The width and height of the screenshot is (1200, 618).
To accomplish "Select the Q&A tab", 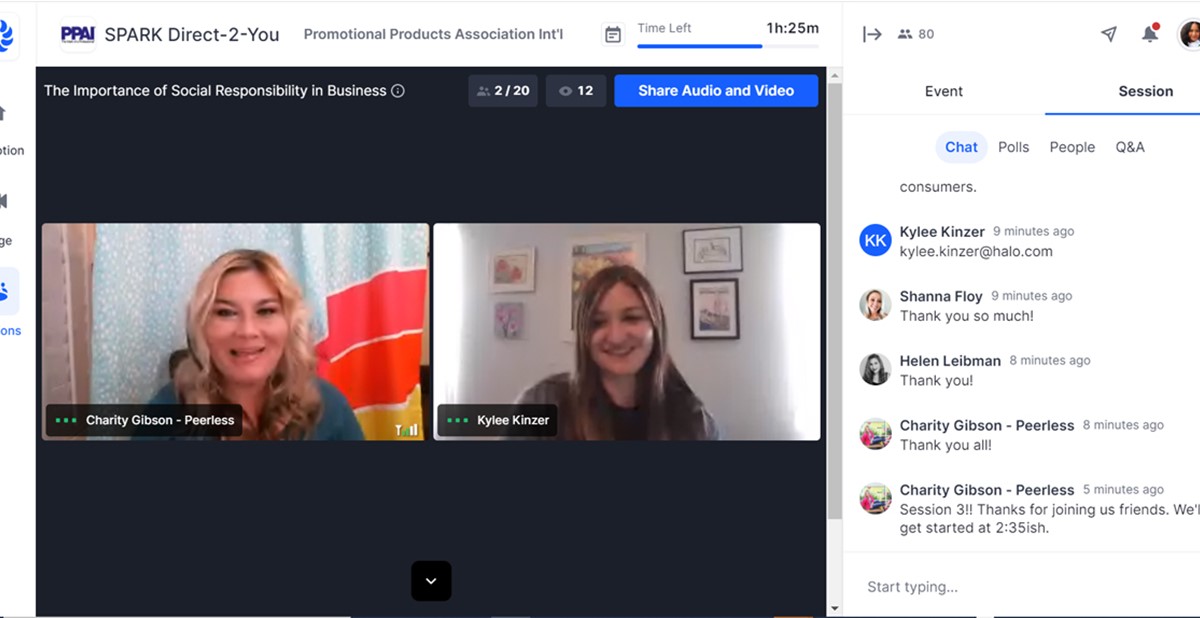I will [1130, 147].
